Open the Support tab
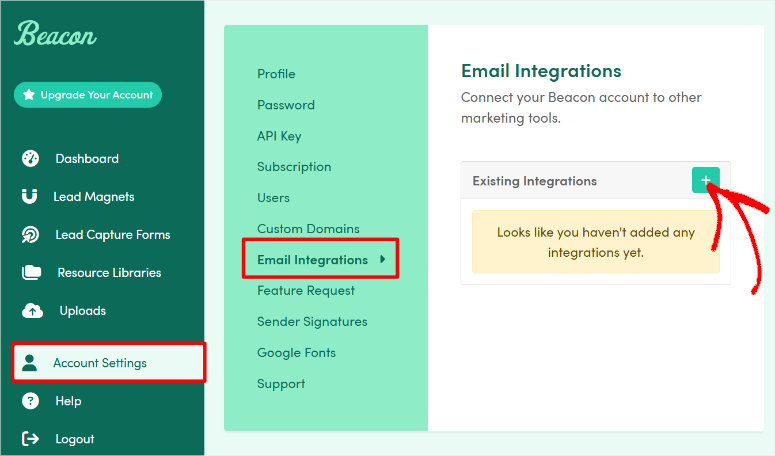 coord(281,384)
